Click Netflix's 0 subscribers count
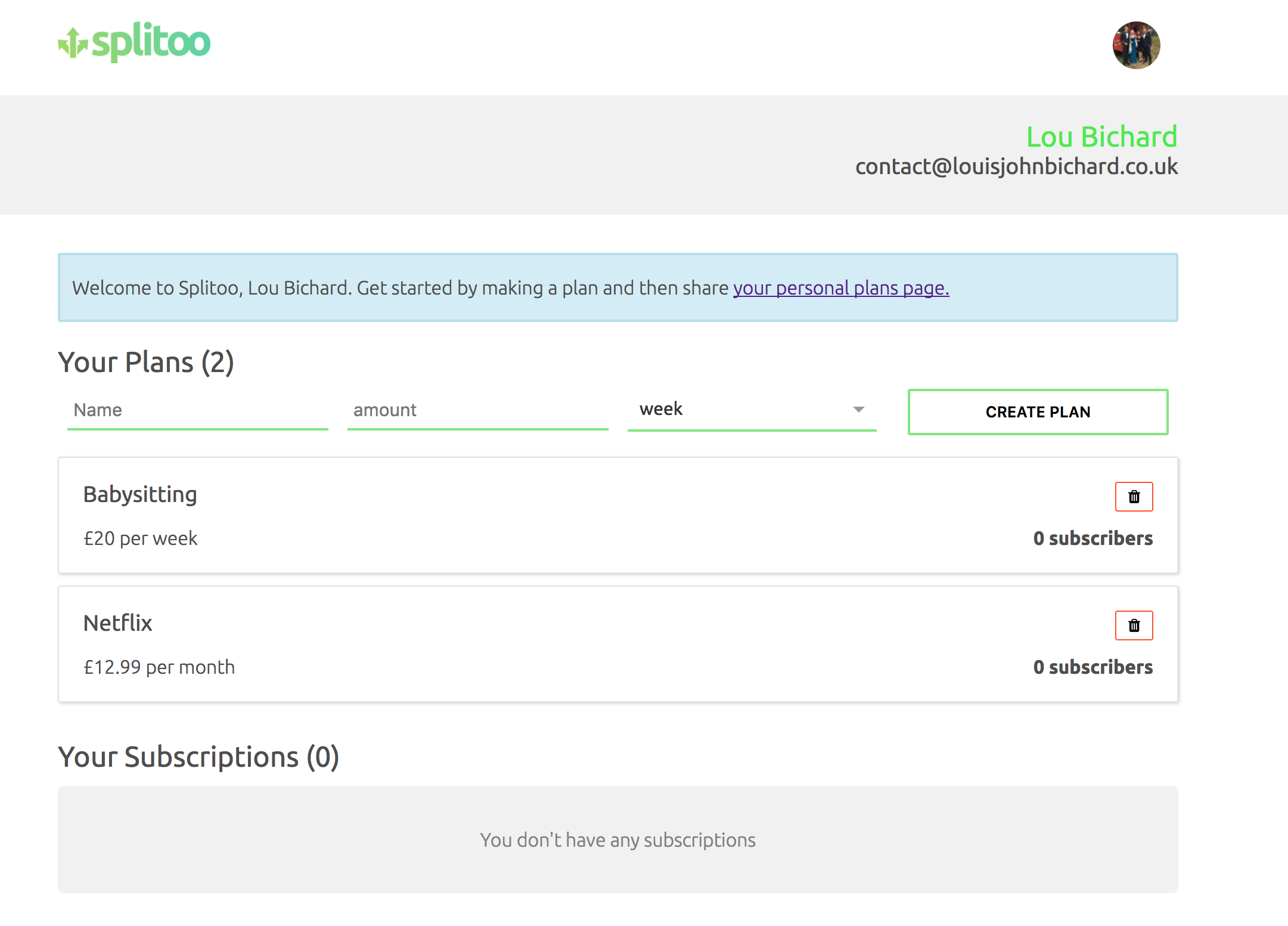The image size is (1288, 926). pyautogui.click(x=1093, y=667)
